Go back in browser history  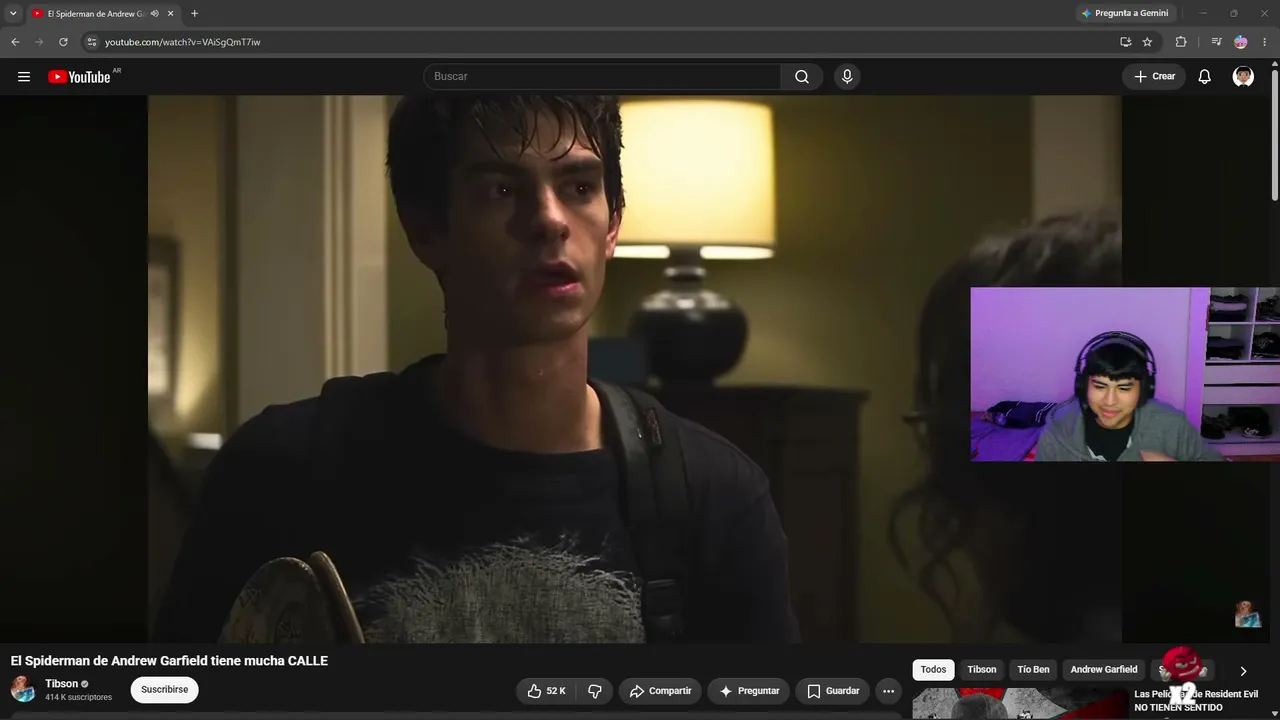coord(15,42)
